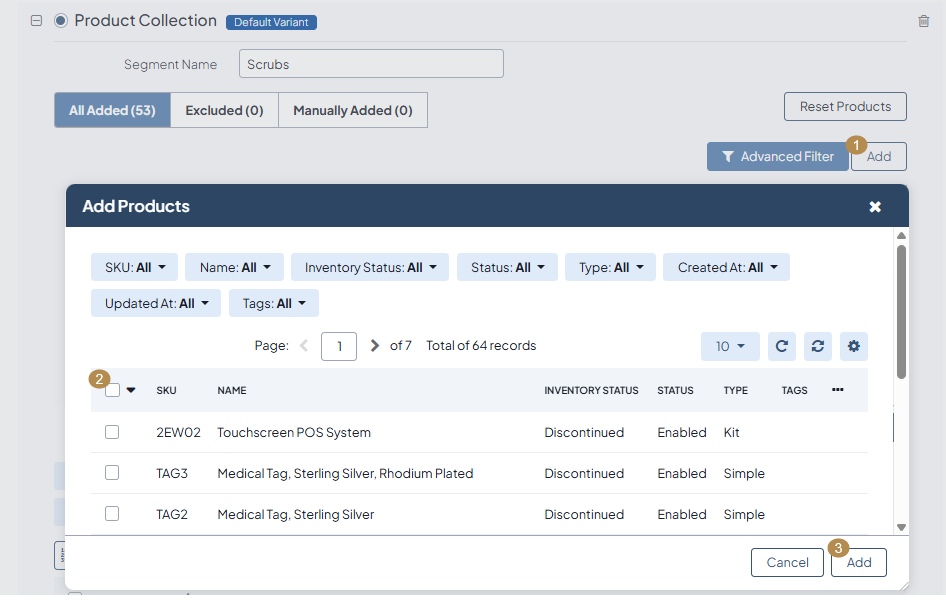Tick checkbox for SKU TAG3 row

click(112, 473)
